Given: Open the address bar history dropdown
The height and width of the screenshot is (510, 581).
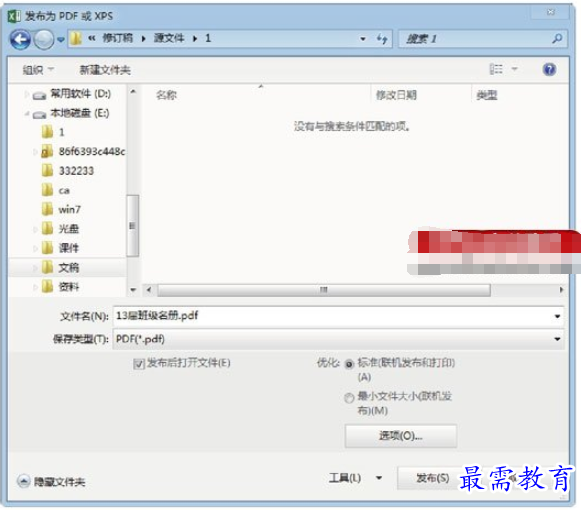Looking at the screenshot, I should tap(363, 39).
